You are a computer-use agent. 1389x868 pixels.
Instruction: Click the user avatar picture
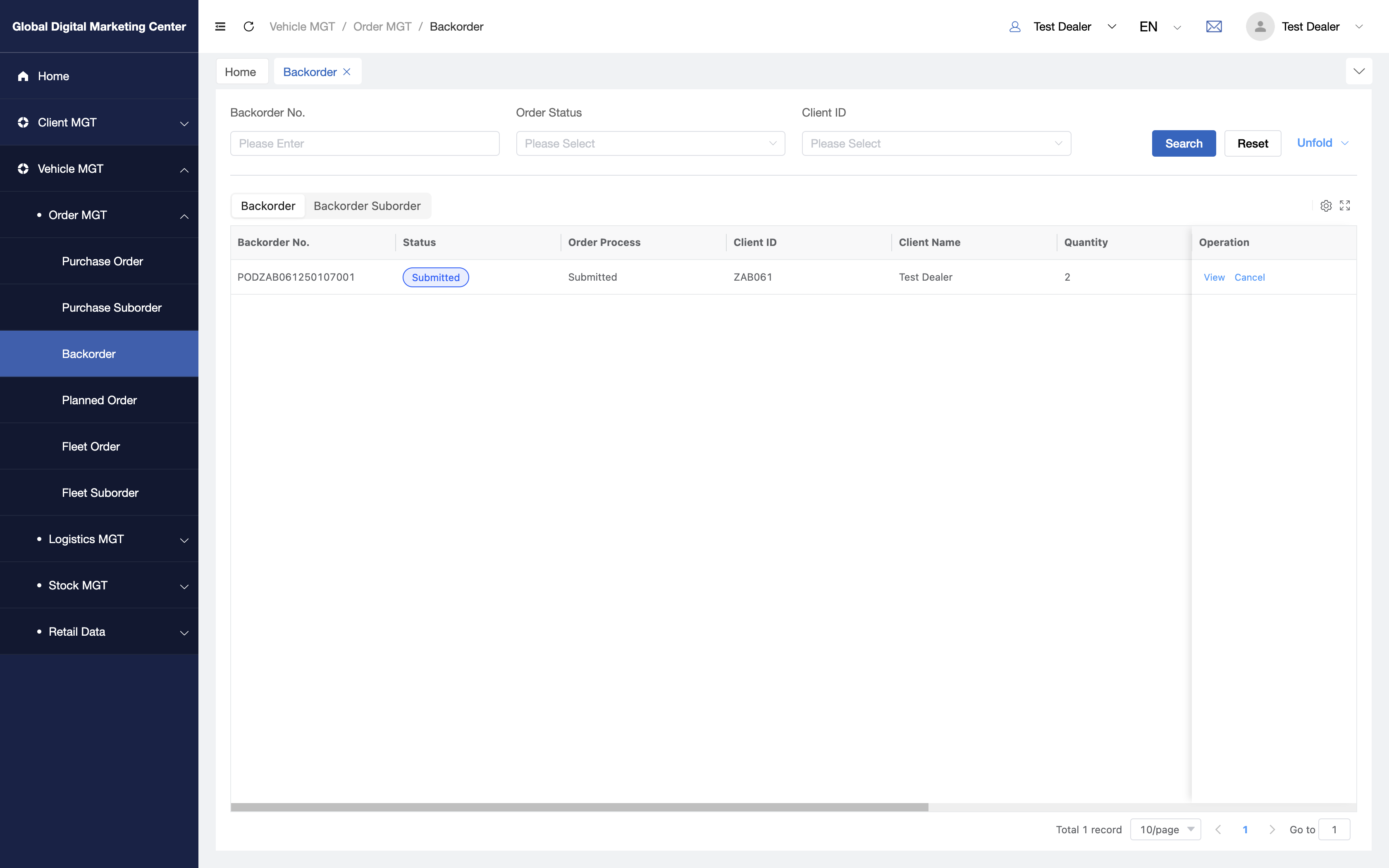[1260, 26]
